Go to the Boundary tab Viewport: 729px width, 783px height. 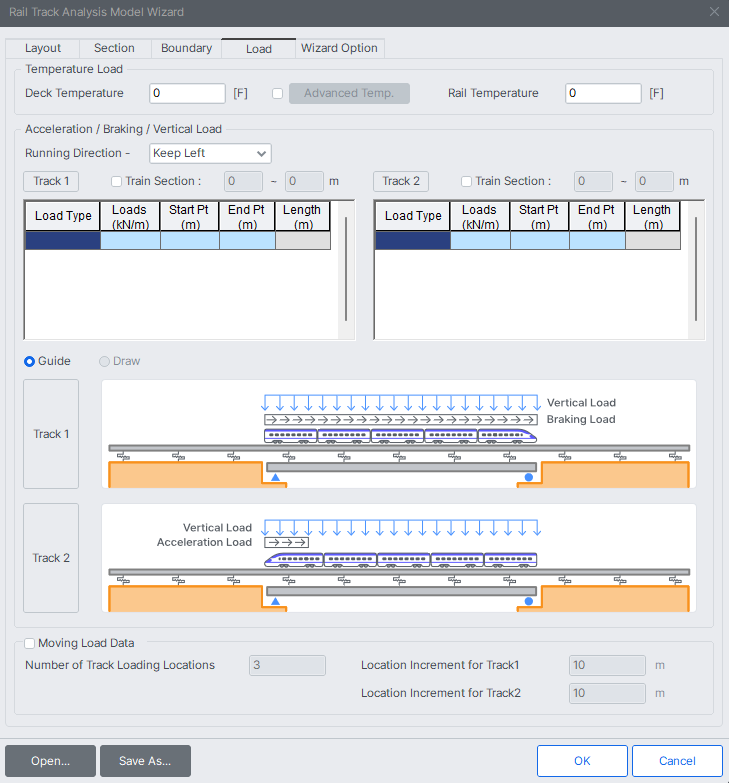186,48
